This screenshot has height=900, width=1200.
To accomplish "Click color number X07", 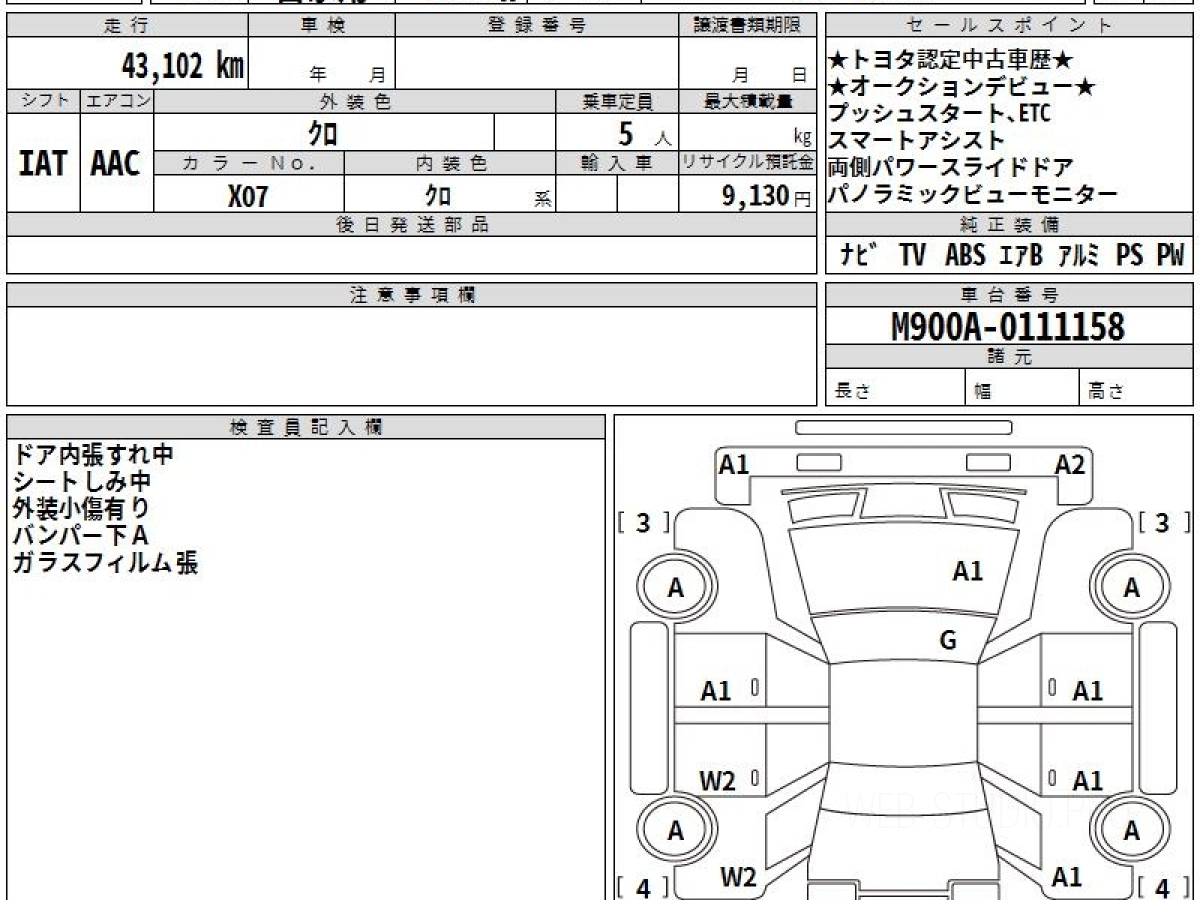I will [248, 196].
